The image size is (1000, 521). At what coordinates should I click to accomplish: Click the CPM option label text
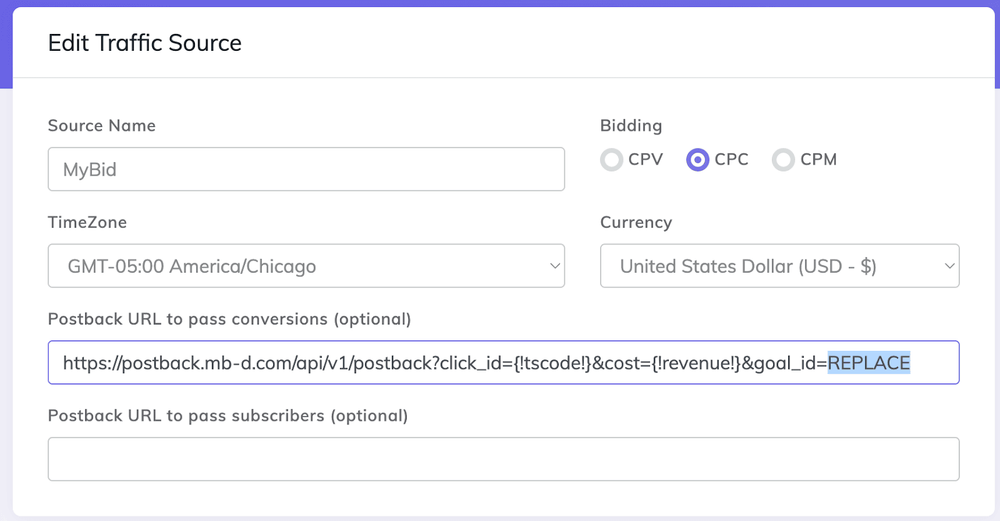pos(818,160)
